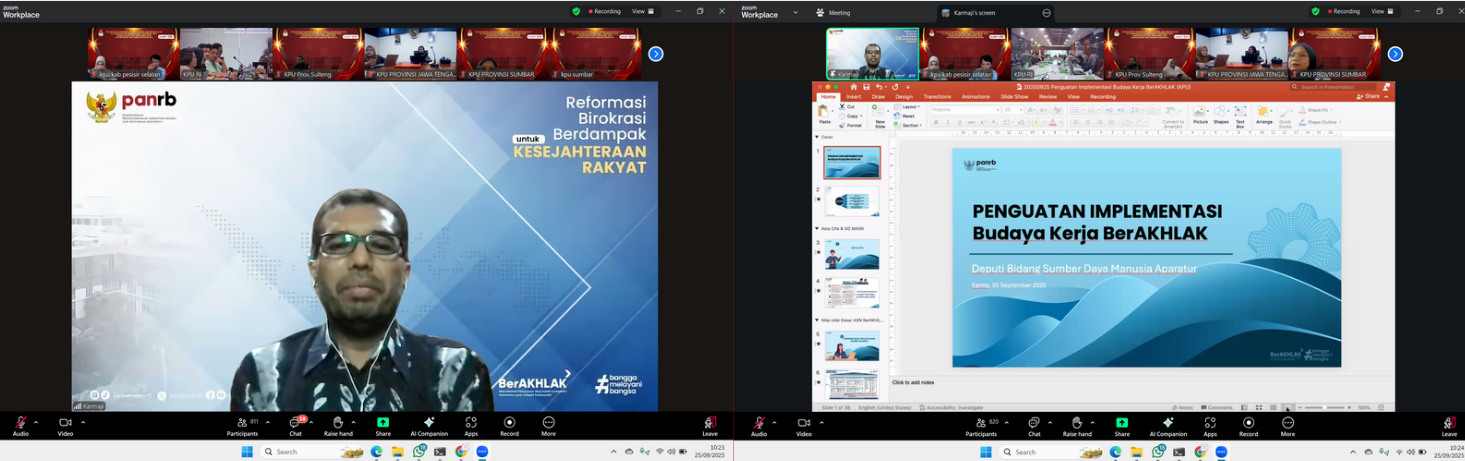1465x461 pixels.
Task: Expand Zoom Workplace dropdown chevron in right window
Action: pos(796,13)
